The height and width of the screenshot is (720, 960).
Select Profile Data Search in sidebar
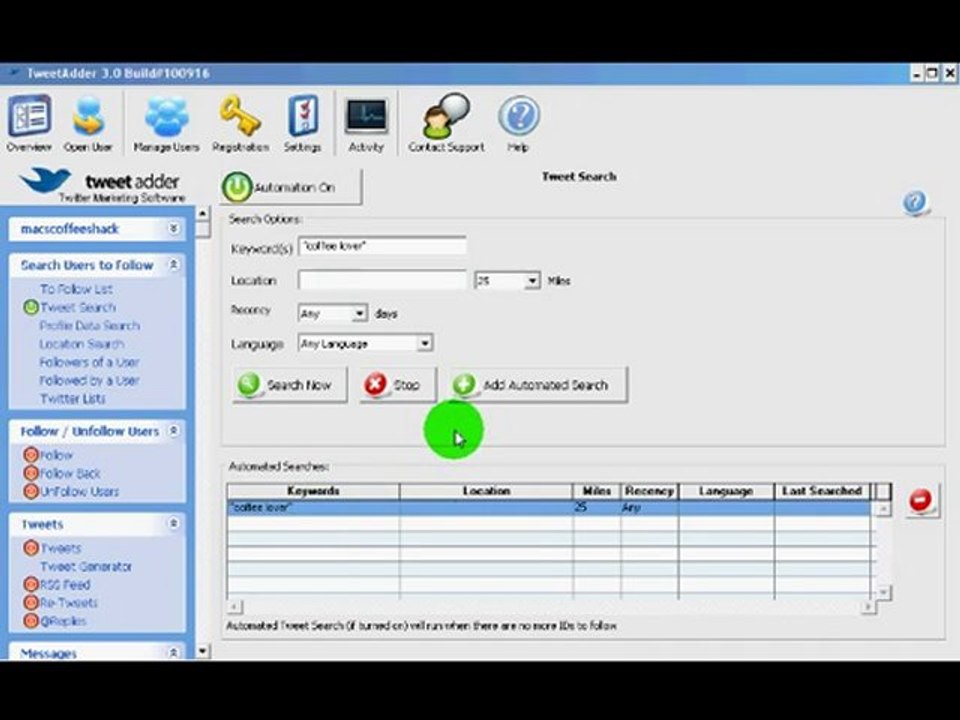(90, 326)
